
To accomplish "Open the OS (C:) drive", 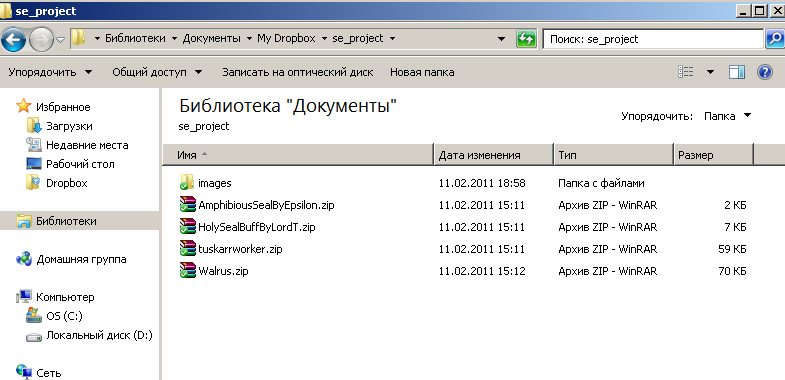I will click(x=64, y=316).
